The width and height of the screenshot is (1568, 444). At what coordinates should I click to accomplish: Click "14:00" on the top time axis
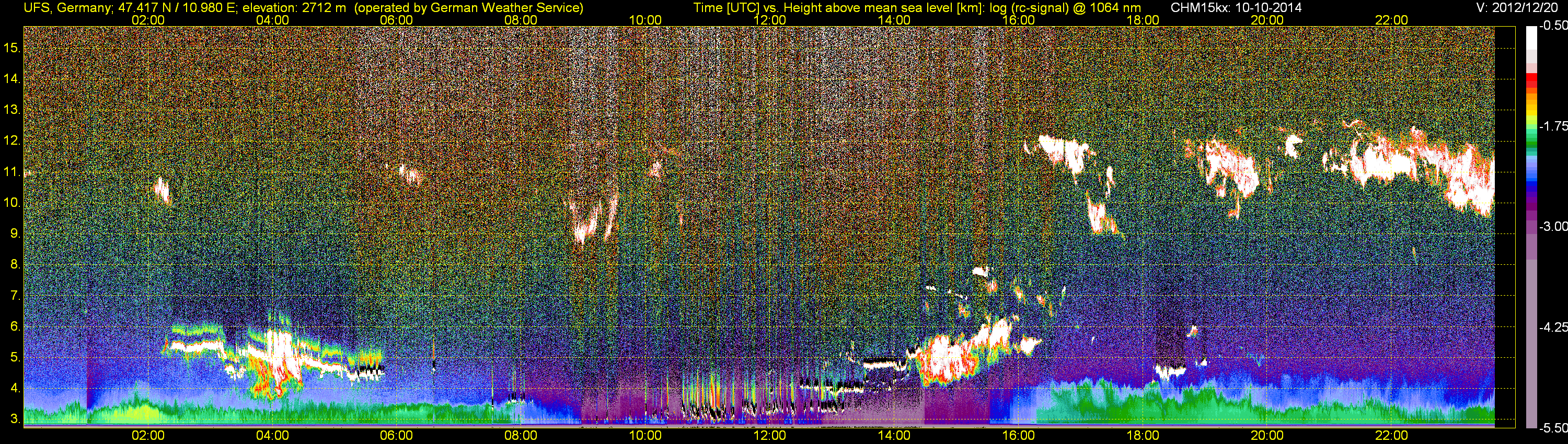(x=894, y=20)
